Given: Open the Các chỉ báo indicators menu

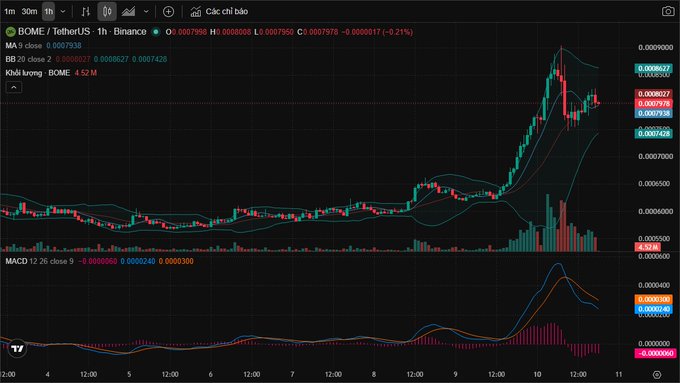Looking at the screenshot, I should click(219, 12).
